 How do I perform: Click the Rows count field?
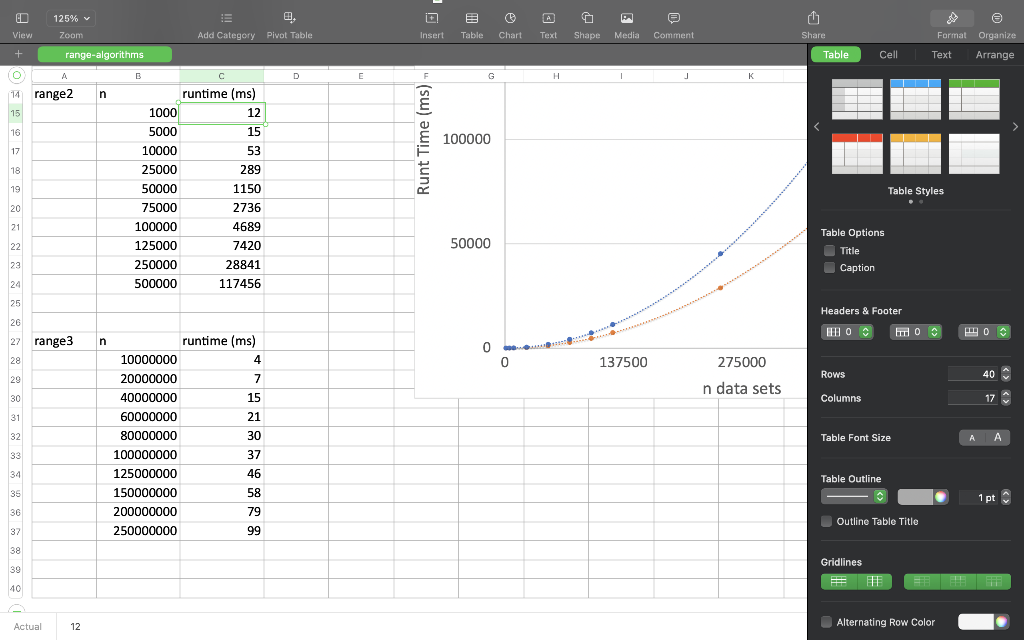click(x=973, y=374)
